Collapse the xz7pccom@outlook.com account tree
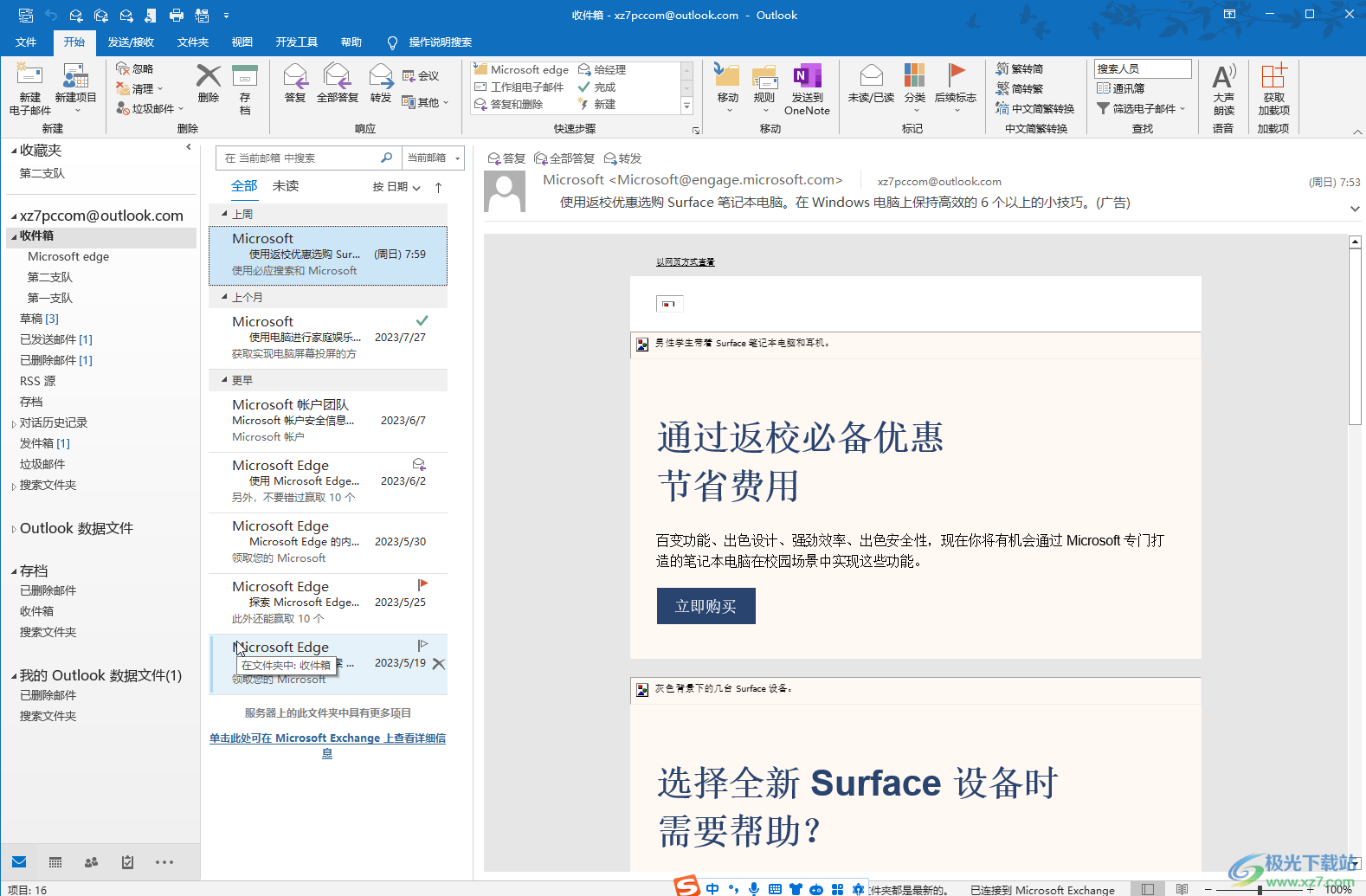Screen dimensions: 1366x896 pos(14,216)
